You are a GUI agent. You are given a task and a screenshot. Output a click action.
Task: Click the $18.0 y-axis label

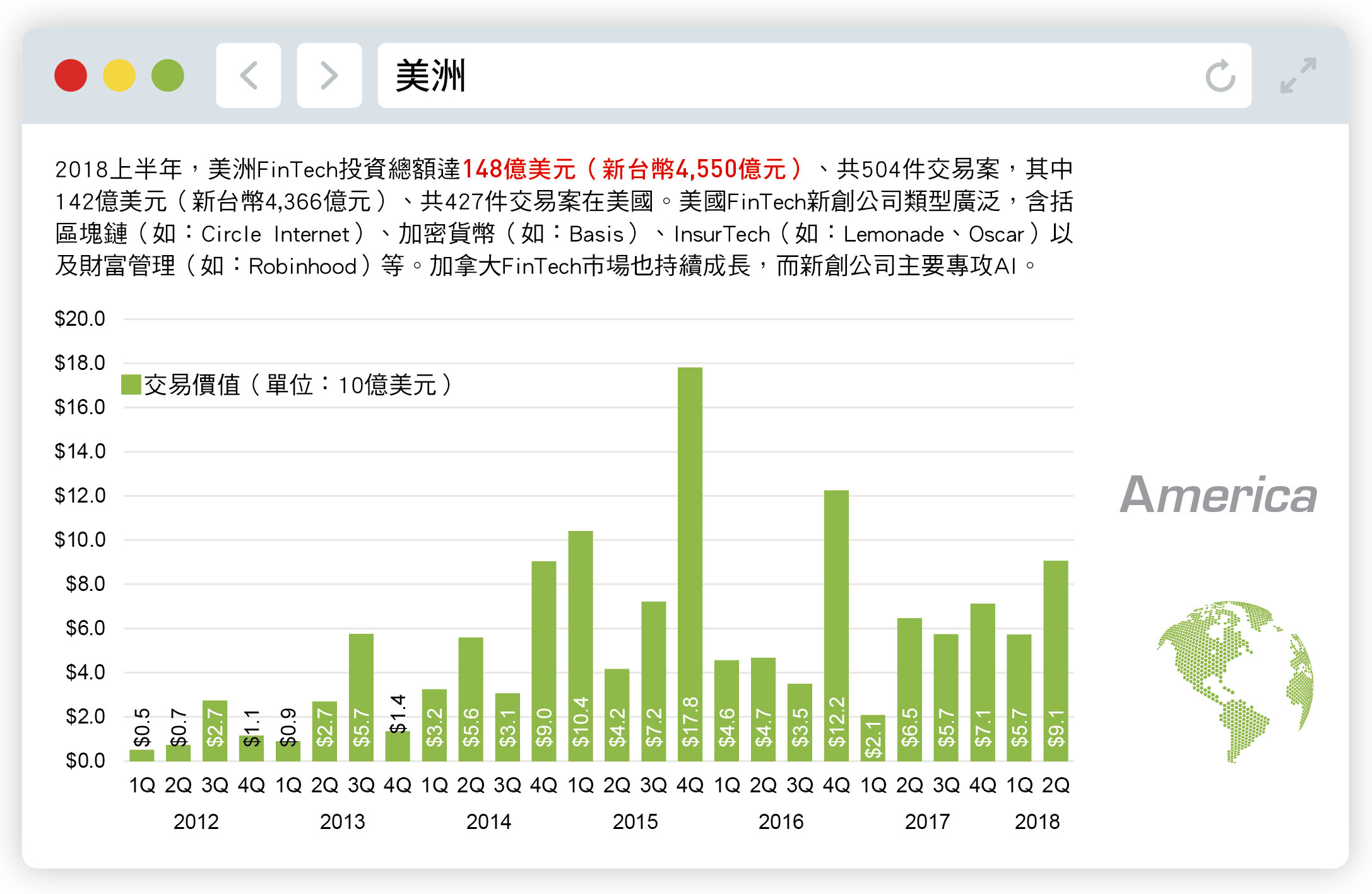[80, 362]
